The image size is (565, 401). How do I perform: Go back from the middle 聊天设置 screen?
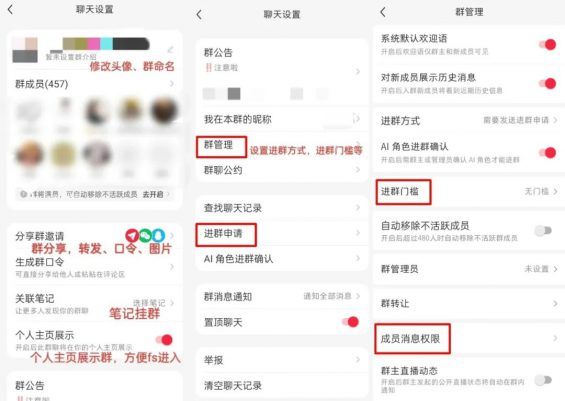199,15
